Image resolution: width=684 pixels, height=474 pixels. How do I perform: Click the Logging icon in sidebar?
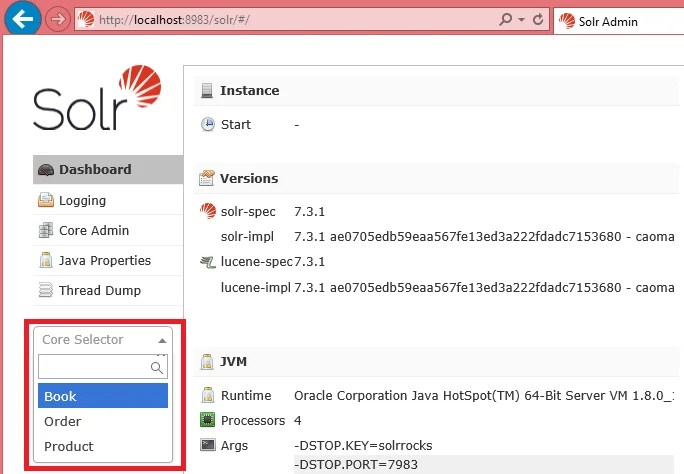46,200
